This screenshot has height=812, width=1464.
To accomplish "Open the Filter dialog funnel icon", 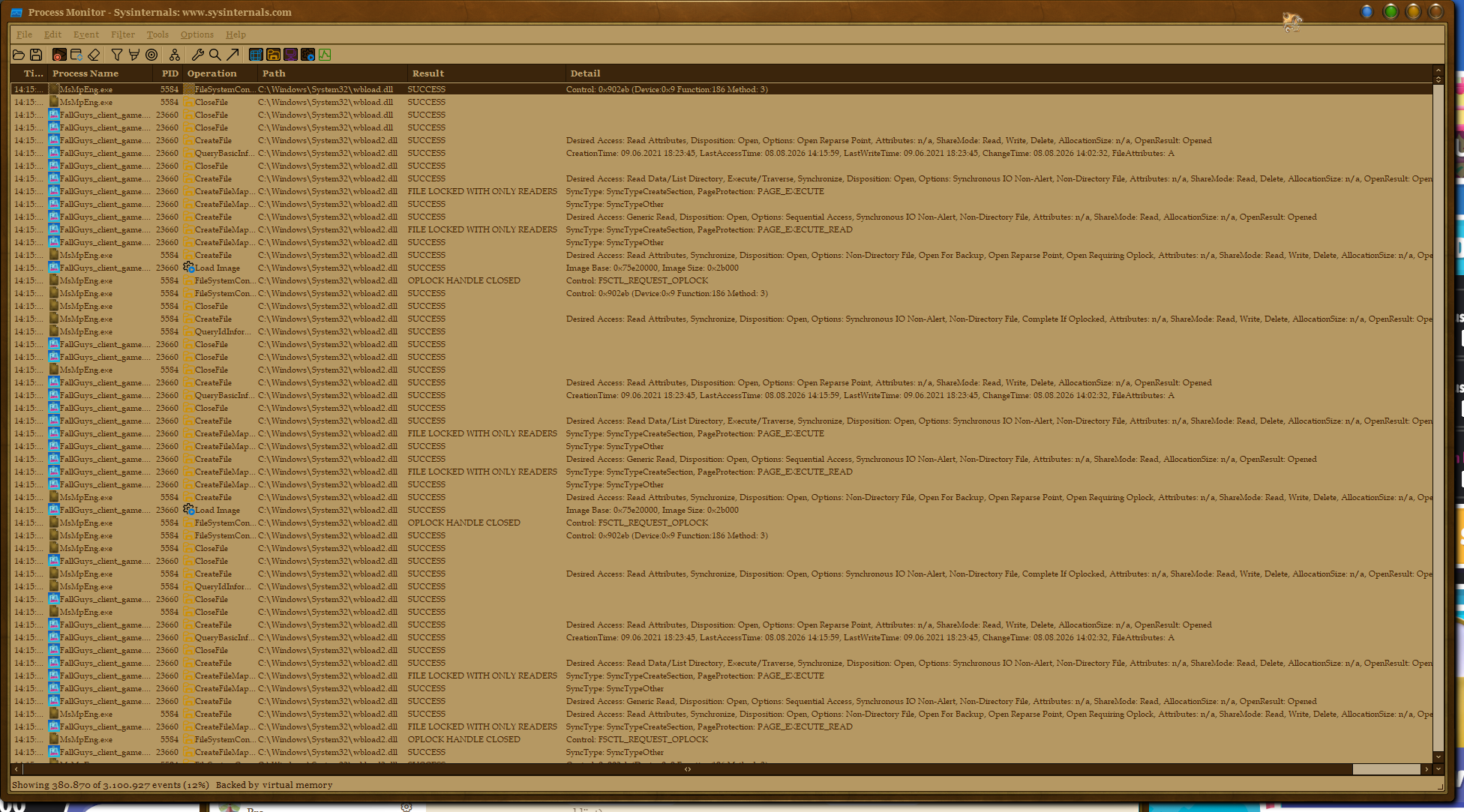I will 116,55.
